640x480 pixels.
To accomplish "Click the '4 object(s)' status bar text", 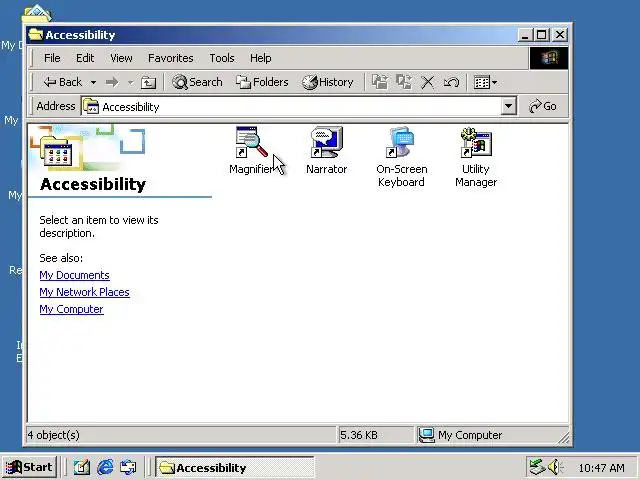I will 53,435.
